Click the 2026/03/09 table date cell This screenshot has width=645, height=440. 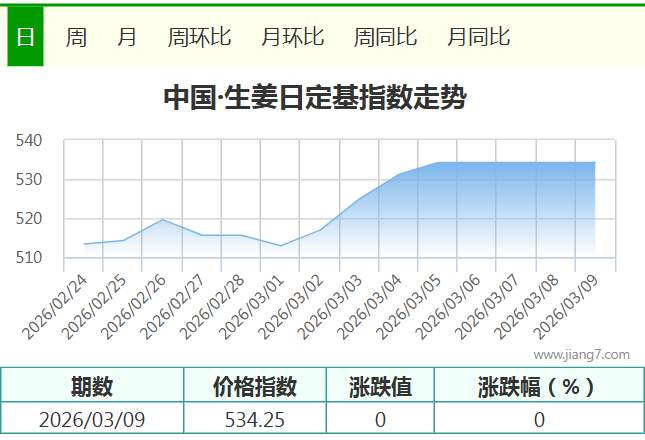92,419
